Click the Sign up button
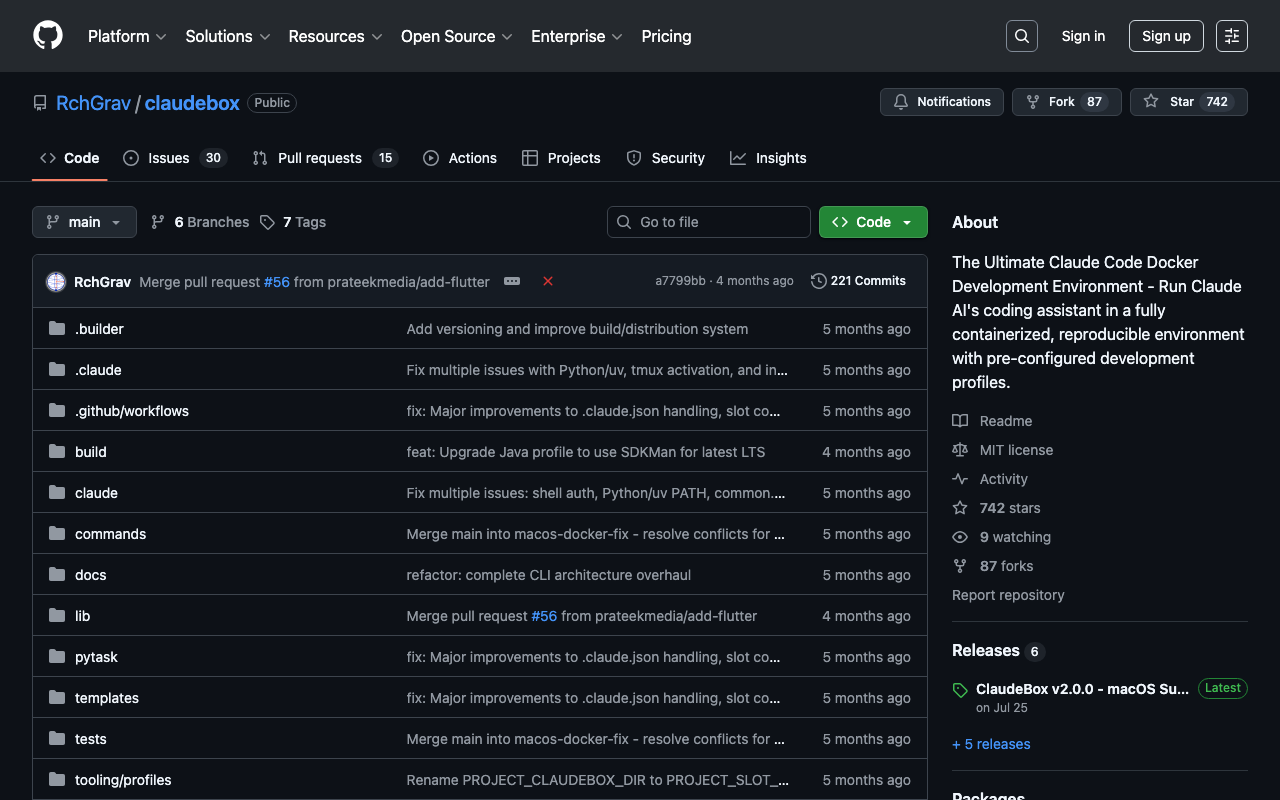The height and width of the screenshot is (800, 1280). click(1166, 36)
